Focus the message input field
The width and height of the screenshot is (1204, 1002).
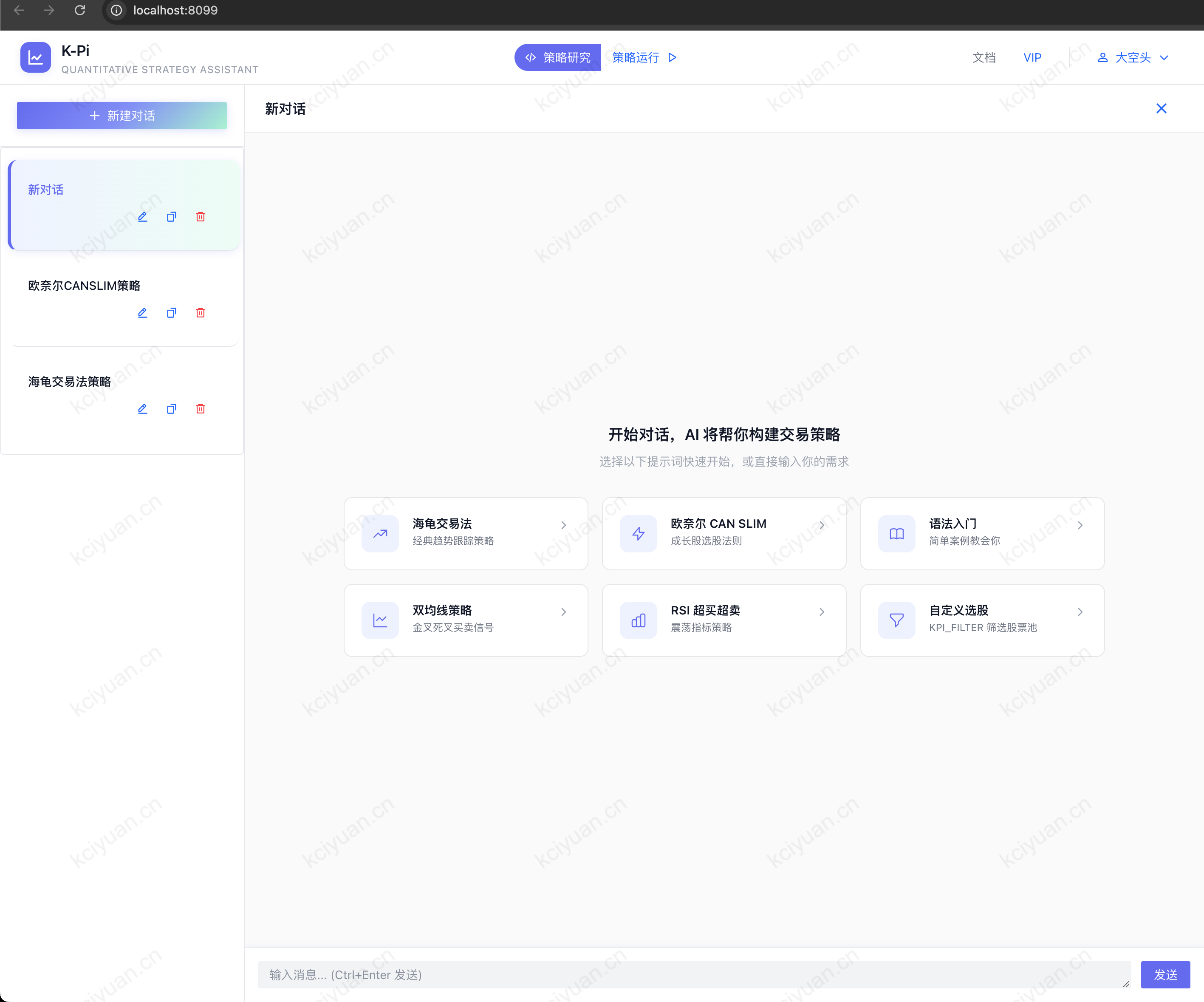click(x=694, y=974)
